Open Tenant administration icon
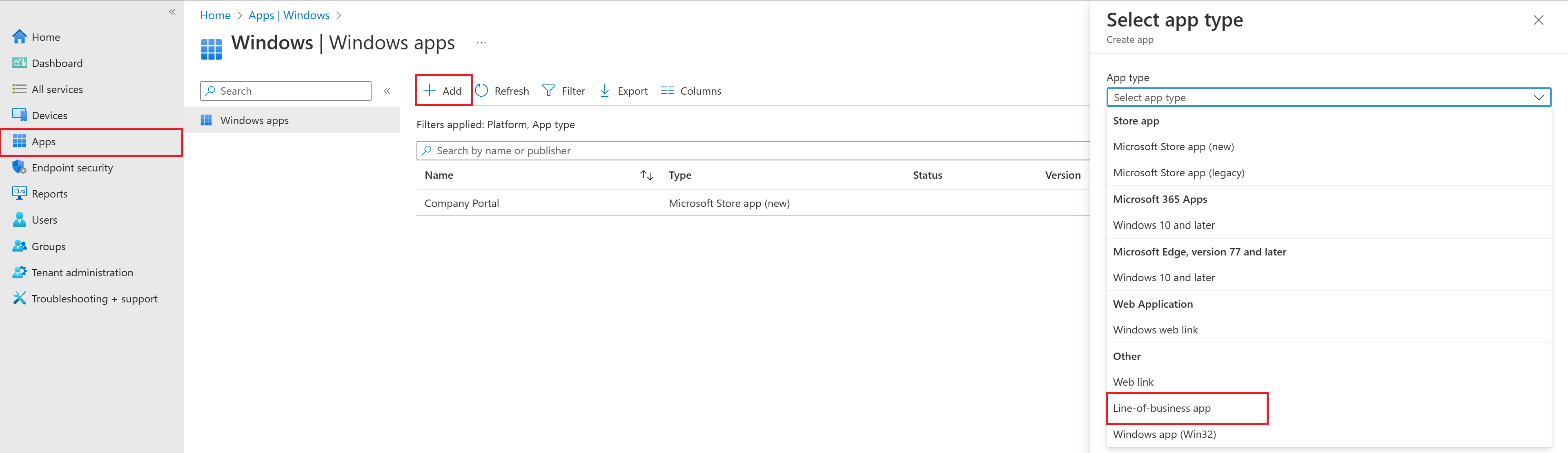Image resolution: width=1568 pixels, height=453 pixels. (x=20, y=272)
